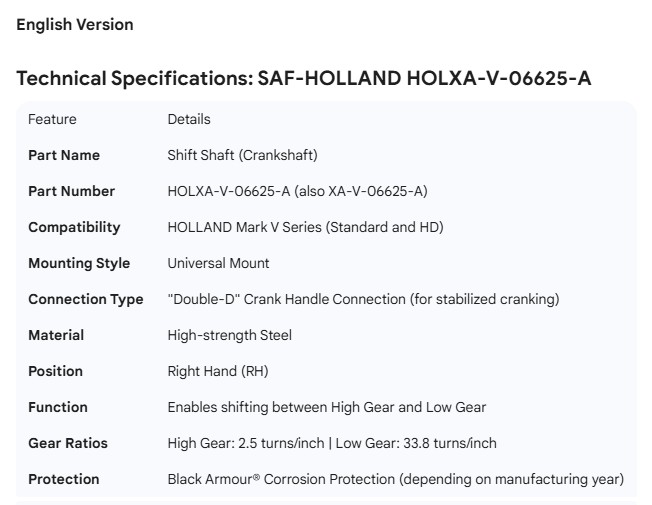Screen dimensions: 652x505
Task: Click the "Part Name" row label
Action: (x=64, y=155)
